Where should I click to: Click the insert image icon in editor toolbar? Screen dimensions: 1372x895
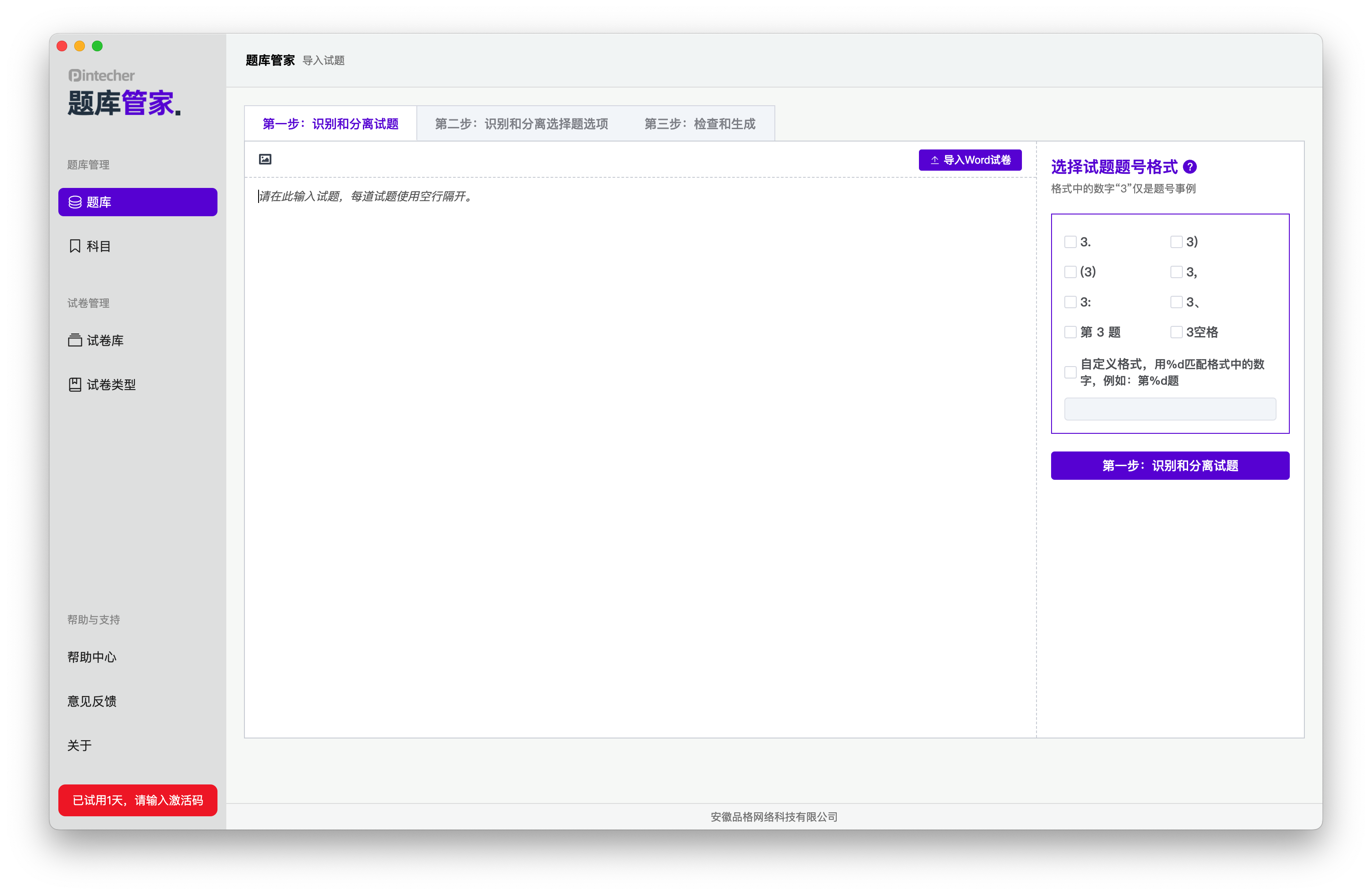pos(265,159)
